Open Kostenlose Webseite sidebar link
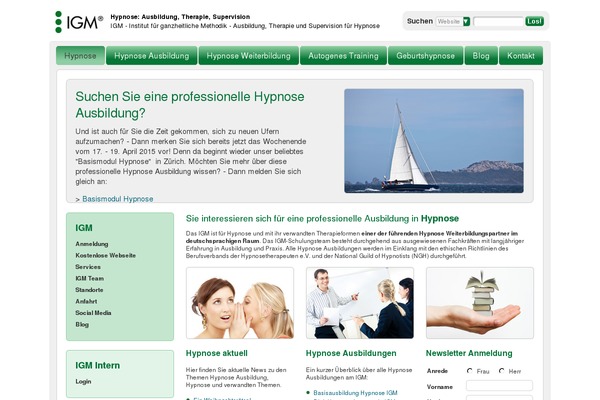Screen dimensions: 600x400 click(x=106, y=255)
